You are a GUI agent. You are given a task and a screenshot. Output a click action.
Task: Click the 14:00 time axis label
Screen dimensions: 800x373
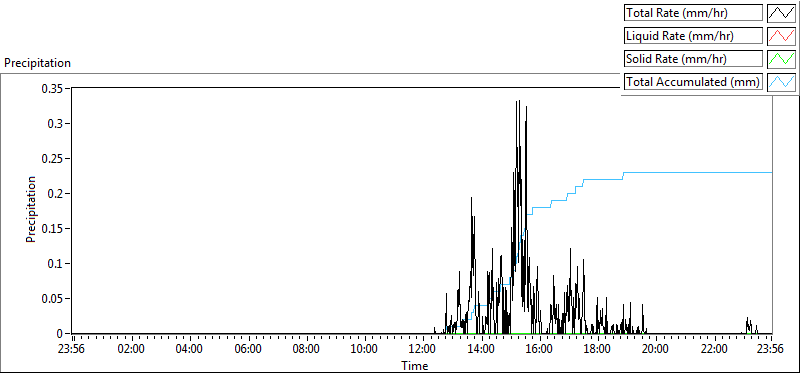point(482,350)
